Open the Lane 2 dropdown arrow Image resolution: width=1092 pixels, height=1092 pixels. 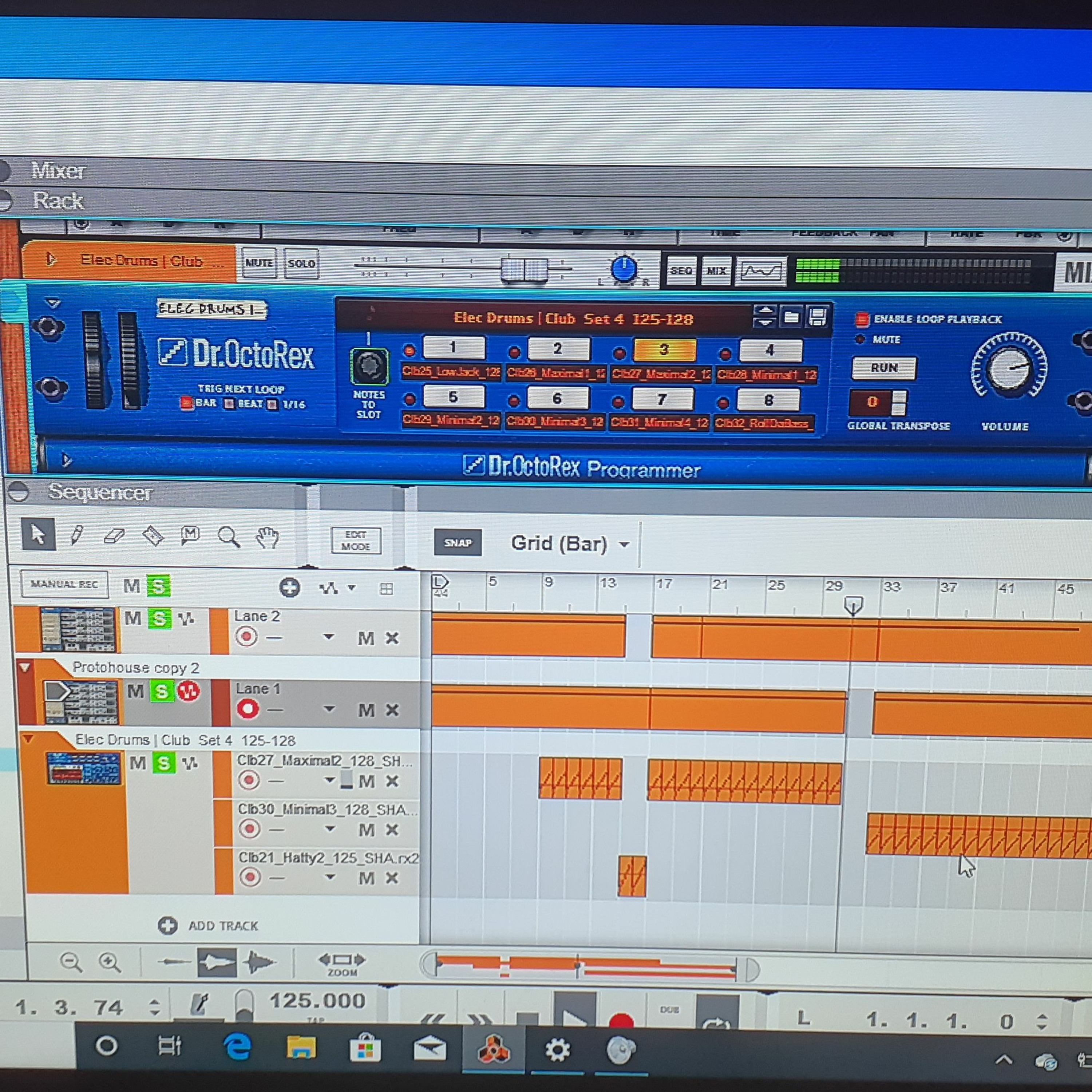click(x=328, y=637)
